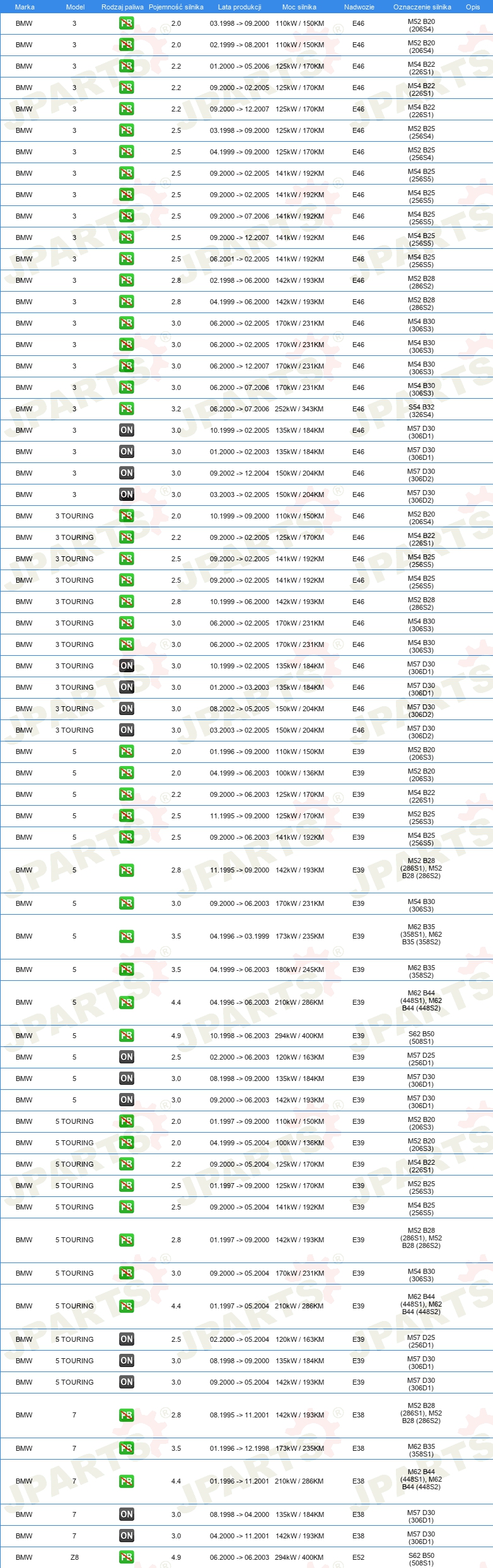Click the 08.1998 -> 04.2000 production years cell
This screenshot has width=493, height=1568.
[x=240, y=1514]
